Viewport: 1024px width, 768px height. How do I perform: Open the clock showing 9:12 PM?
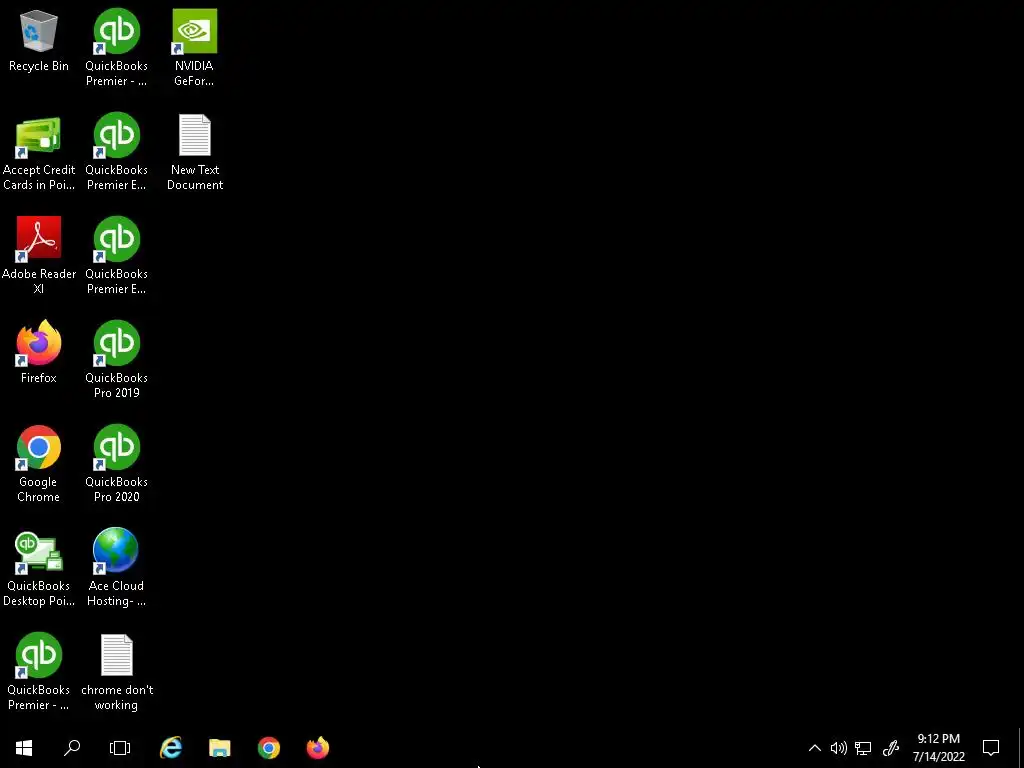tap(938, 748)
